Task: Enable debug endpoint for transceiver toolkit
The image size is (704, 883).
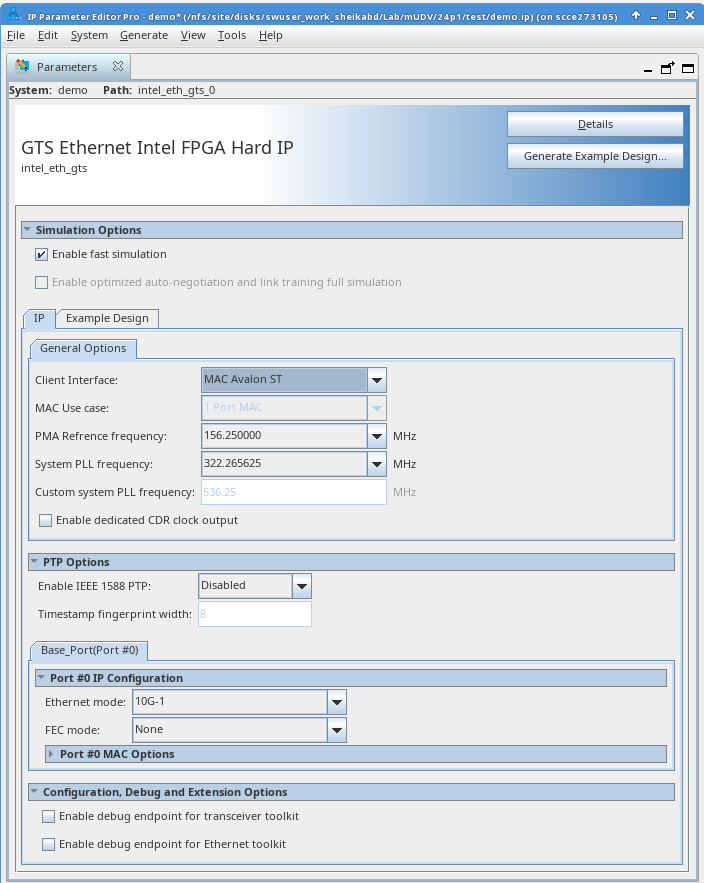Action: pos(48,817)
